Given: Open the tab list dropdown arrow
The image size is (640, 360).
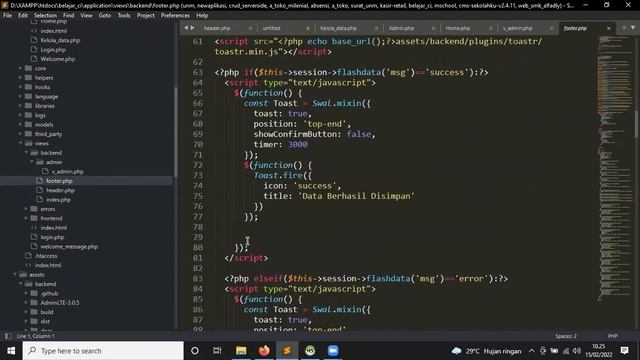Looking at the screenshot, I should coord(633,28).
